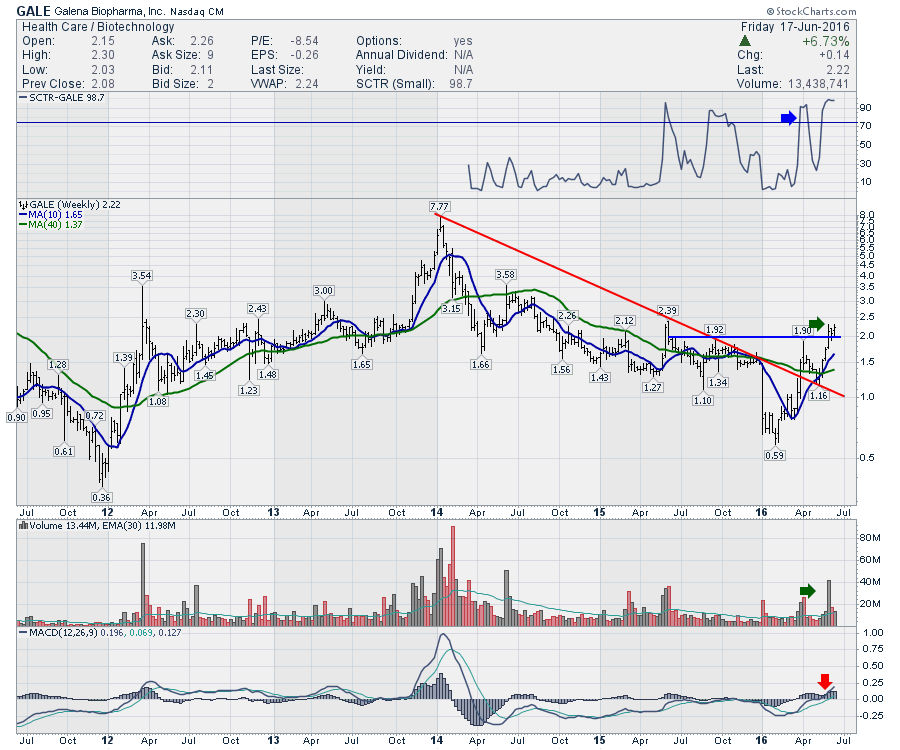Click the SCTR-GALE 98.7 legend label
The image size is (900, 750).
coord(67,98)
